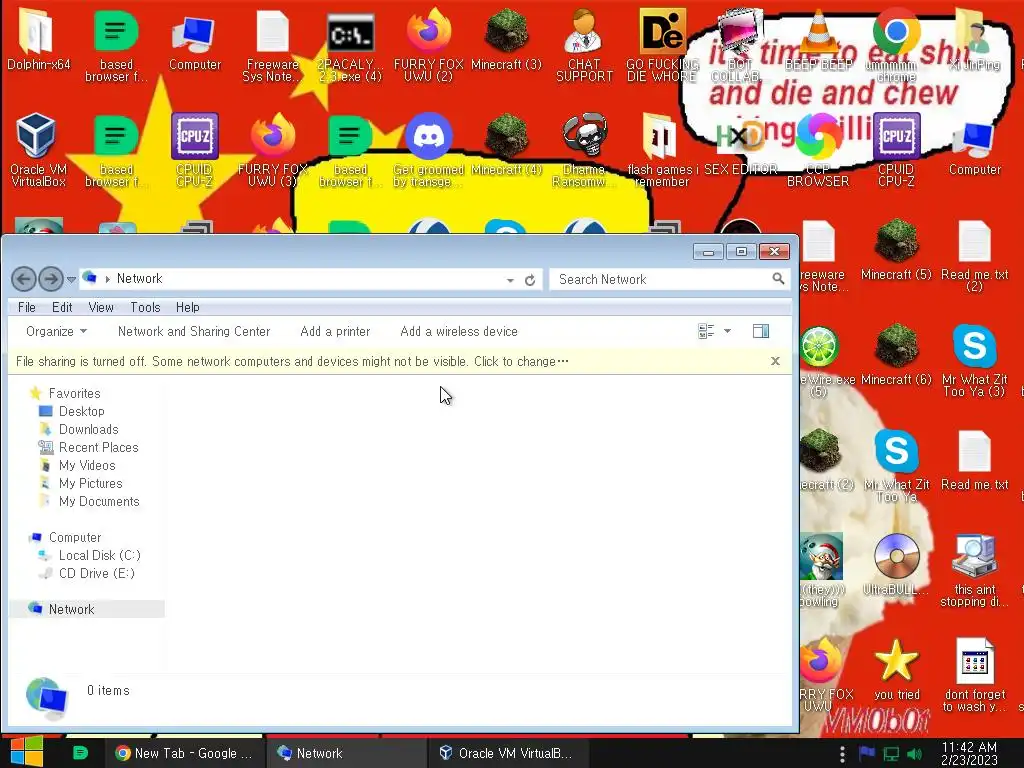Click the file sharing turned off notice
Viewport: 1024px width, 768px height.
point(292,361)
